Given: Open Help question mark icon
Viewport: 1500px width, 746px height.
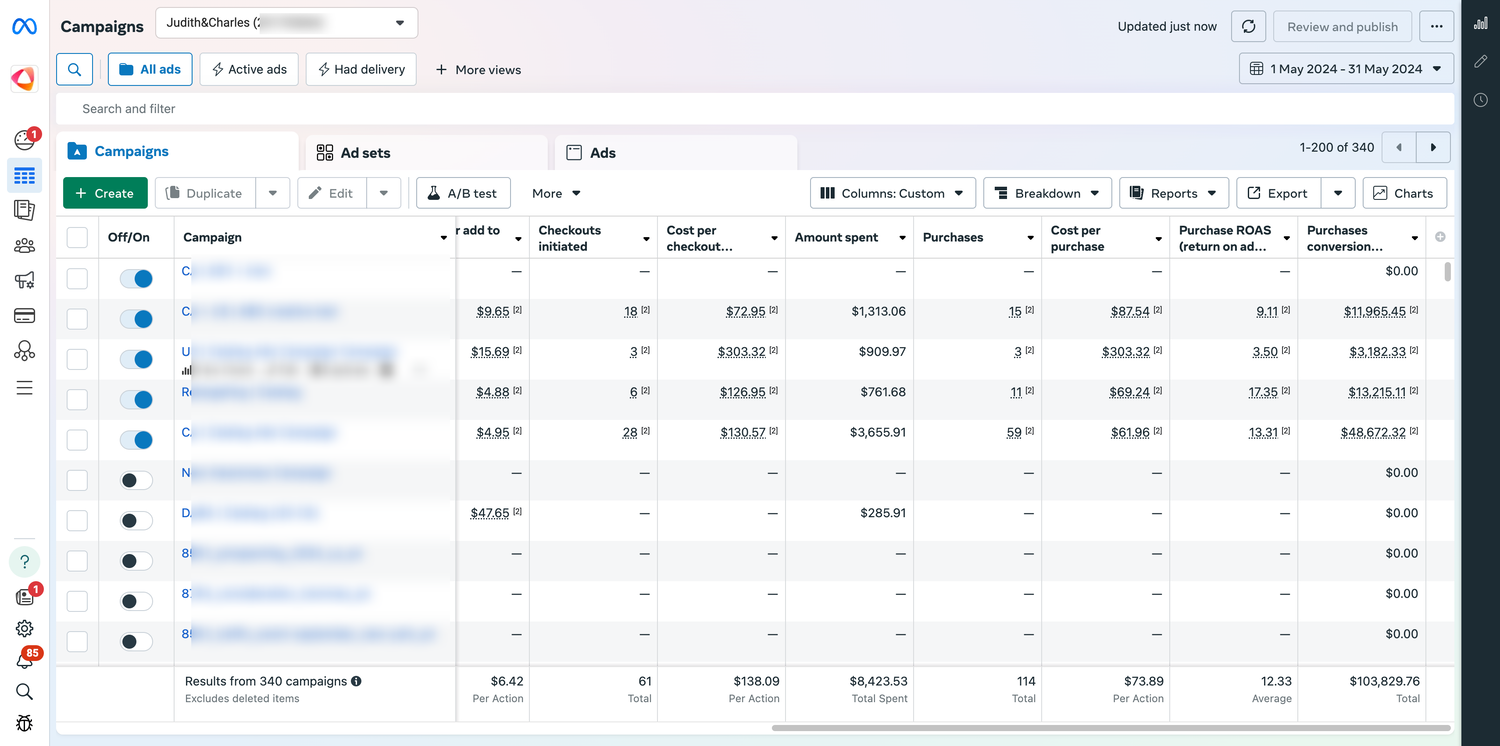Looking at the screenshot, I should (x=24, y=562).
